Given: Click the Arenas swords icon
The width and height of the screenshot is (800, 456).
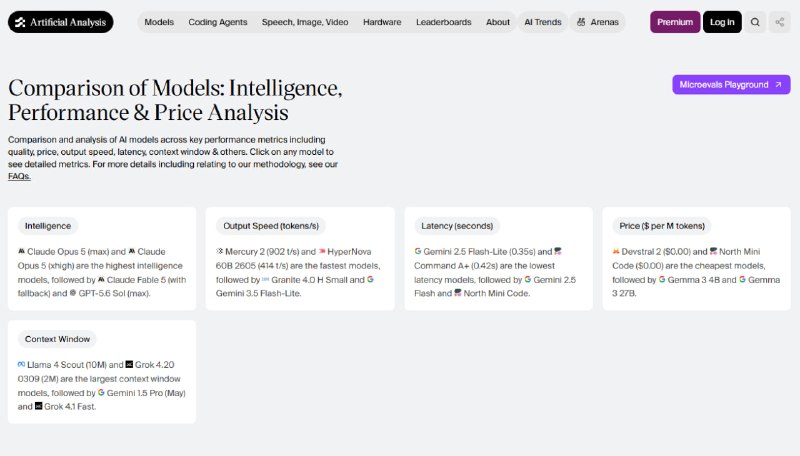Looking at the screenshot, I should 581,22.
